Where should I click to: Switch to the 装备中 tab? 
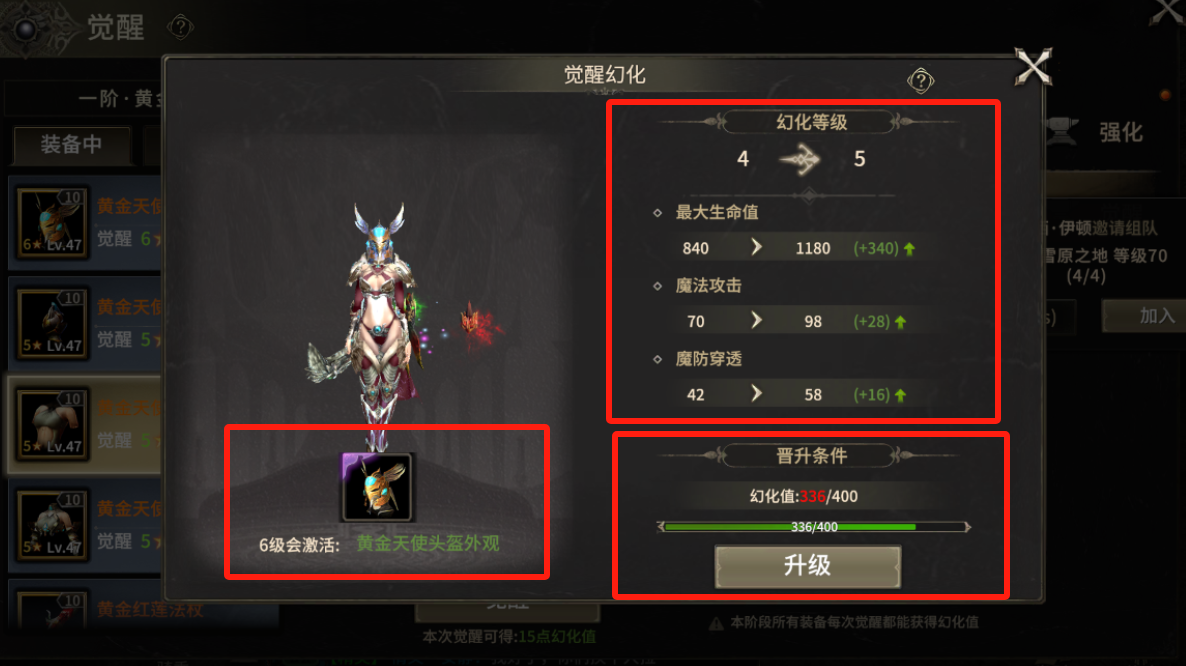click(72, 144)
